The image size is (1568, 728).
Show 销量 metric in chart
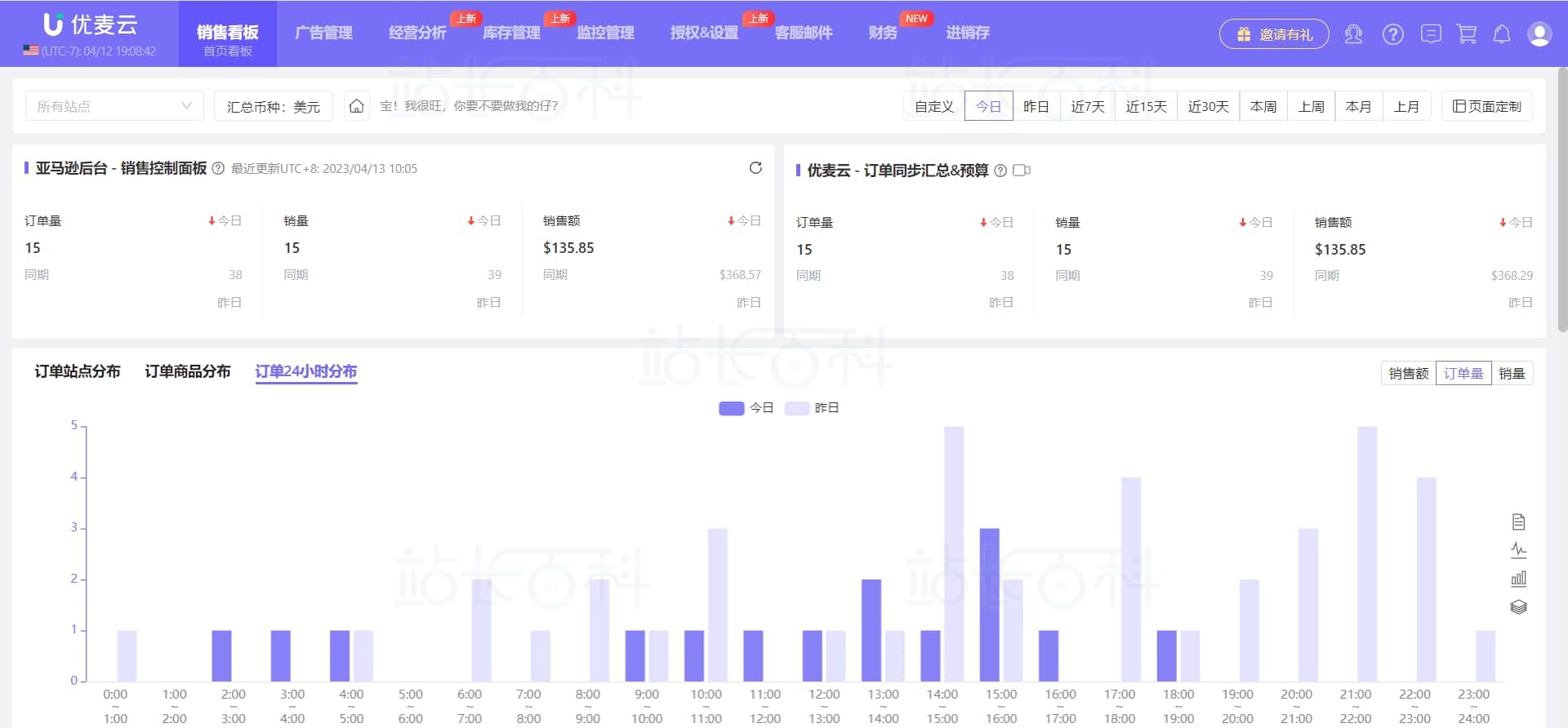point(1512,373)
